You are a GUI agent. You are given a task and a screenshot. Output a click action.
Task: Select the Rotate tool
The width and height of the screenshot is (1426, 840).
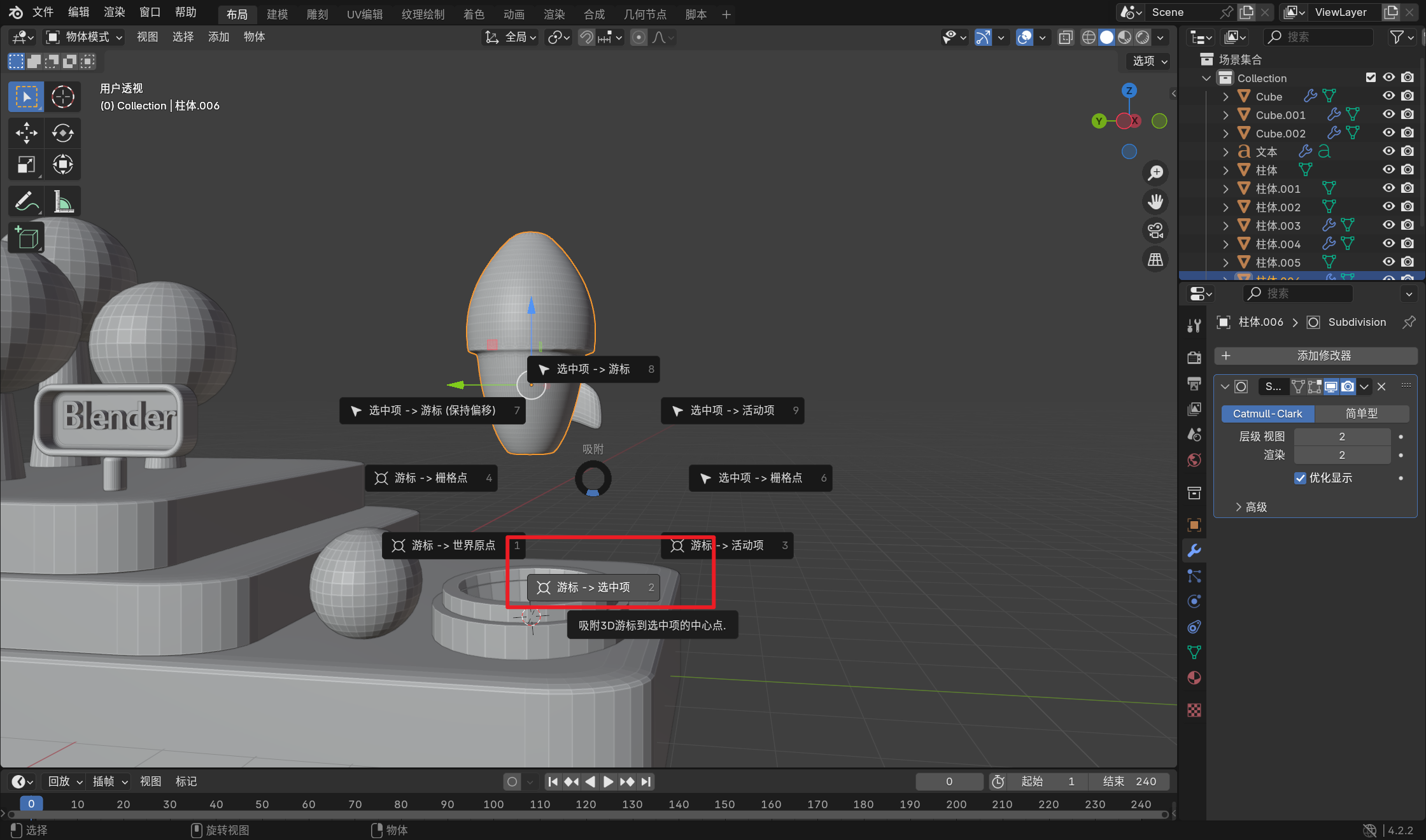[62, 132]
